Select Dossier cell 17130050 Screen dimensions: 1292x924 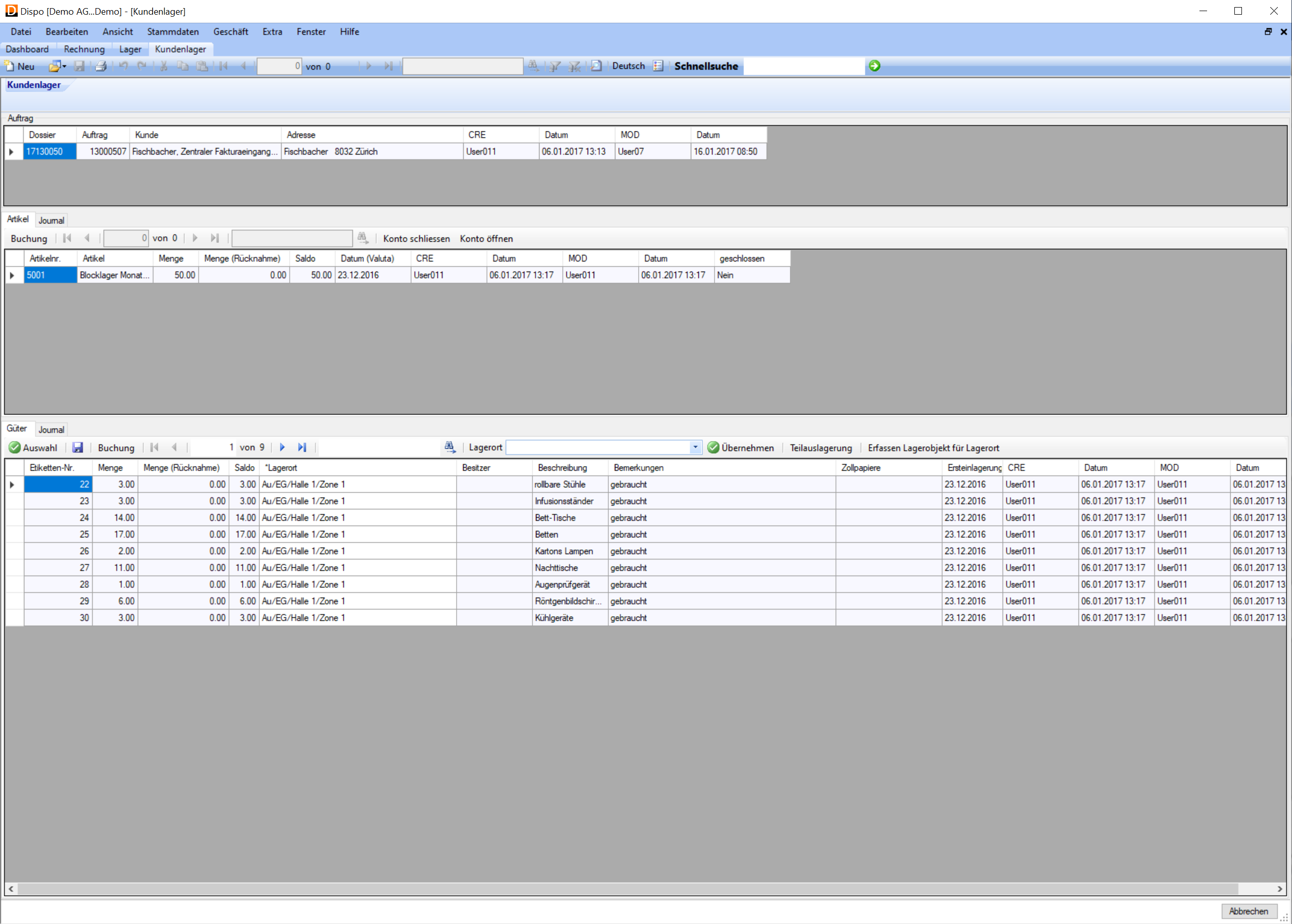point(50,151)
